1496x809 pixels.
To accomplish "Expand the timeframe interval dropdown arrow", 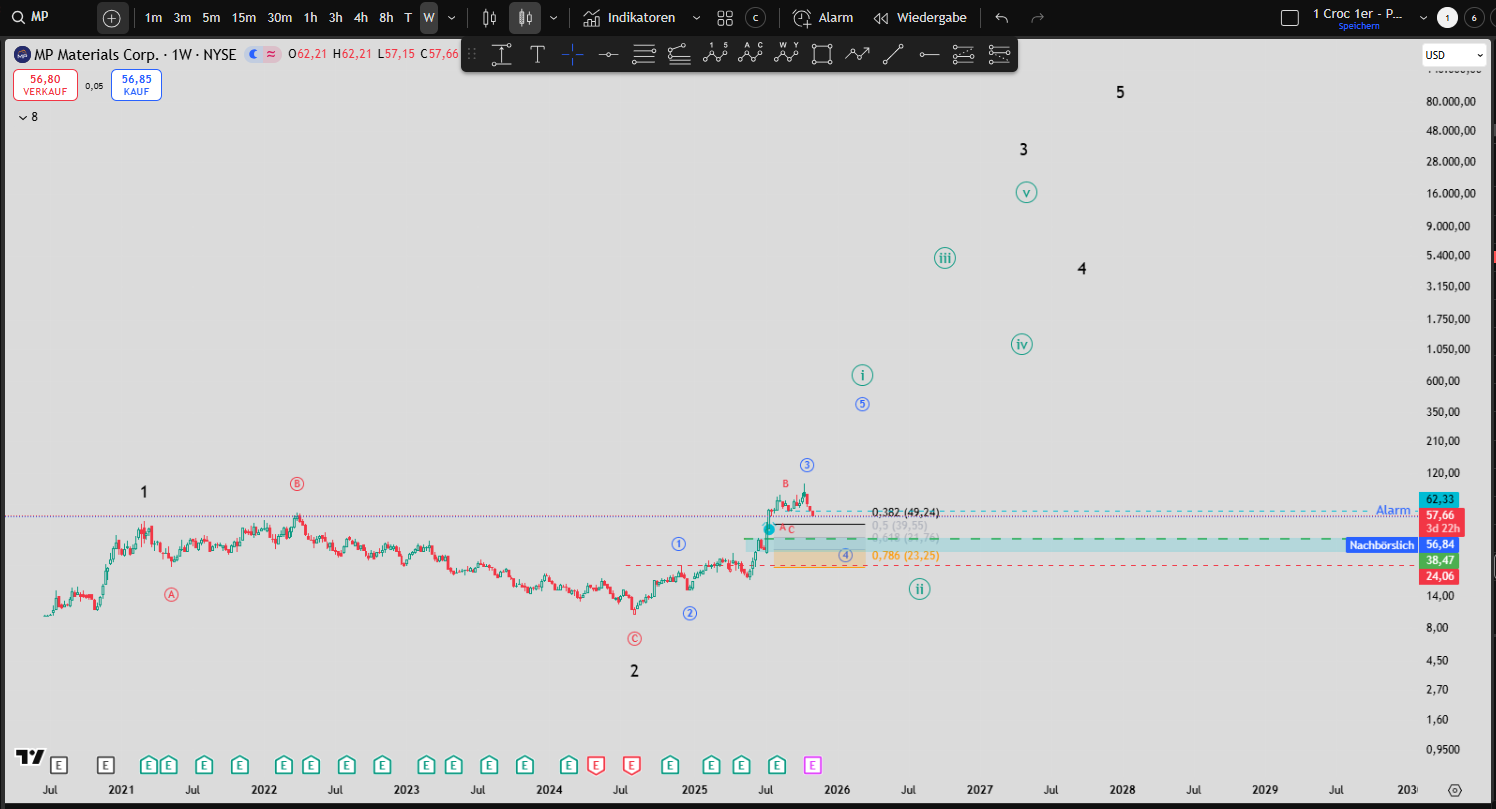I will [452, 18].
